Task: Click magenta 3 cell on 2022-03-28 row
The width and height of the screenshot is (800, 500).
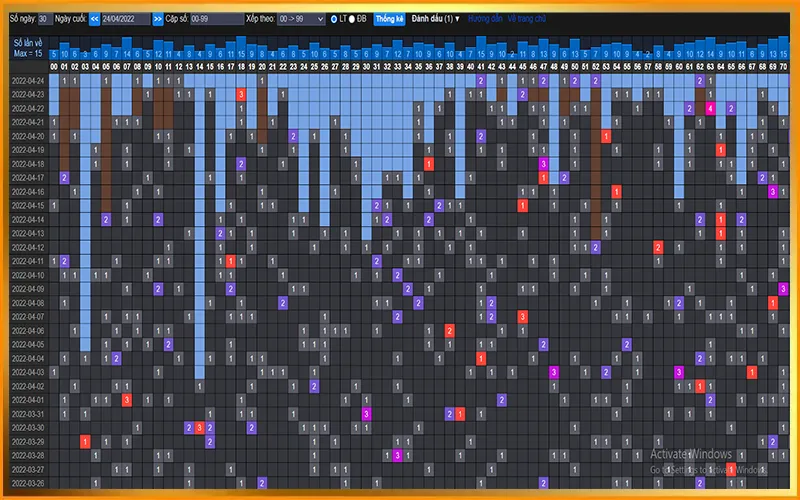Action: 397,456
